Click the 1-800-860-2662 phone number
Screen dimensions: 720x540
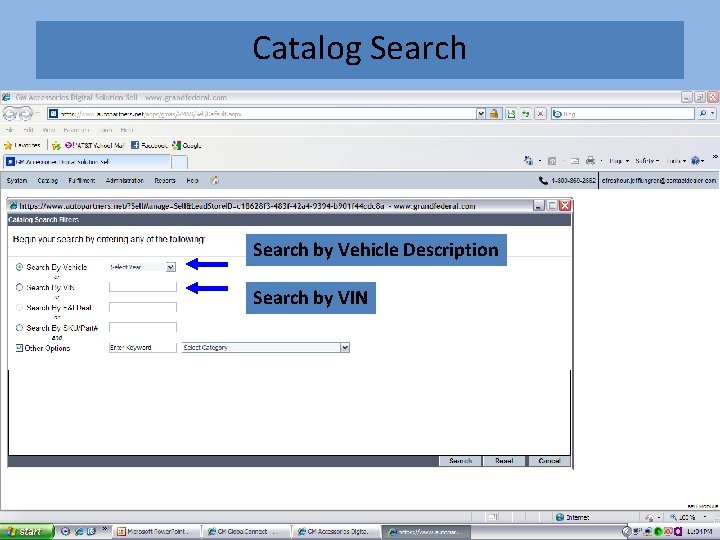[x=574, y=181]
